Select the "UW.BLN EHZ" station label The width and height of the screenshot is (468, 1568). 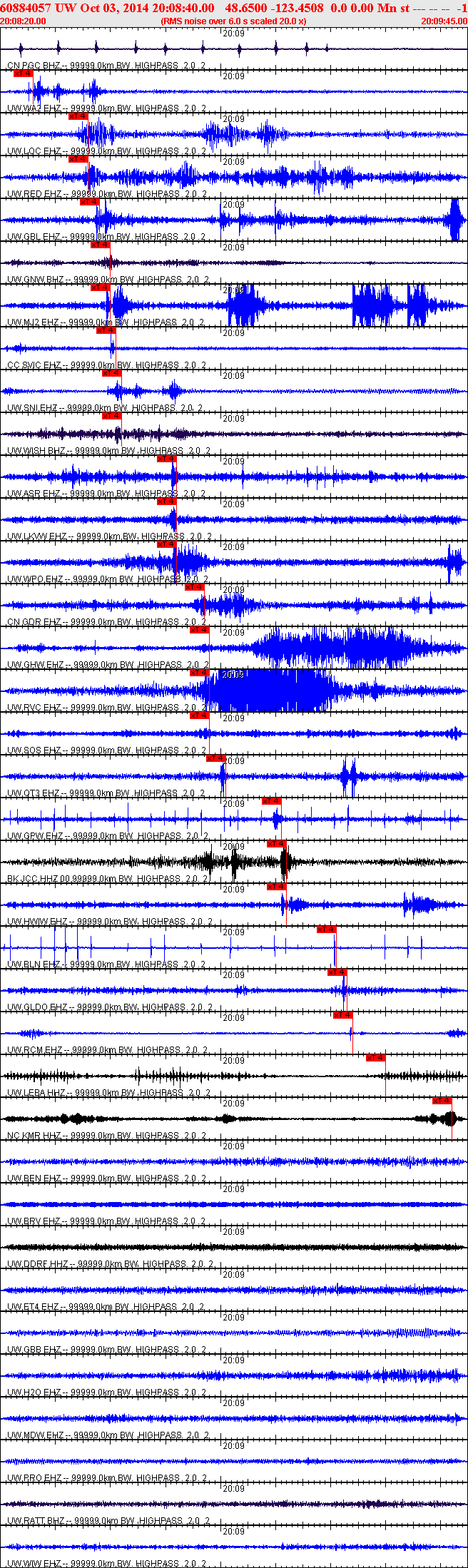point(34,964)
